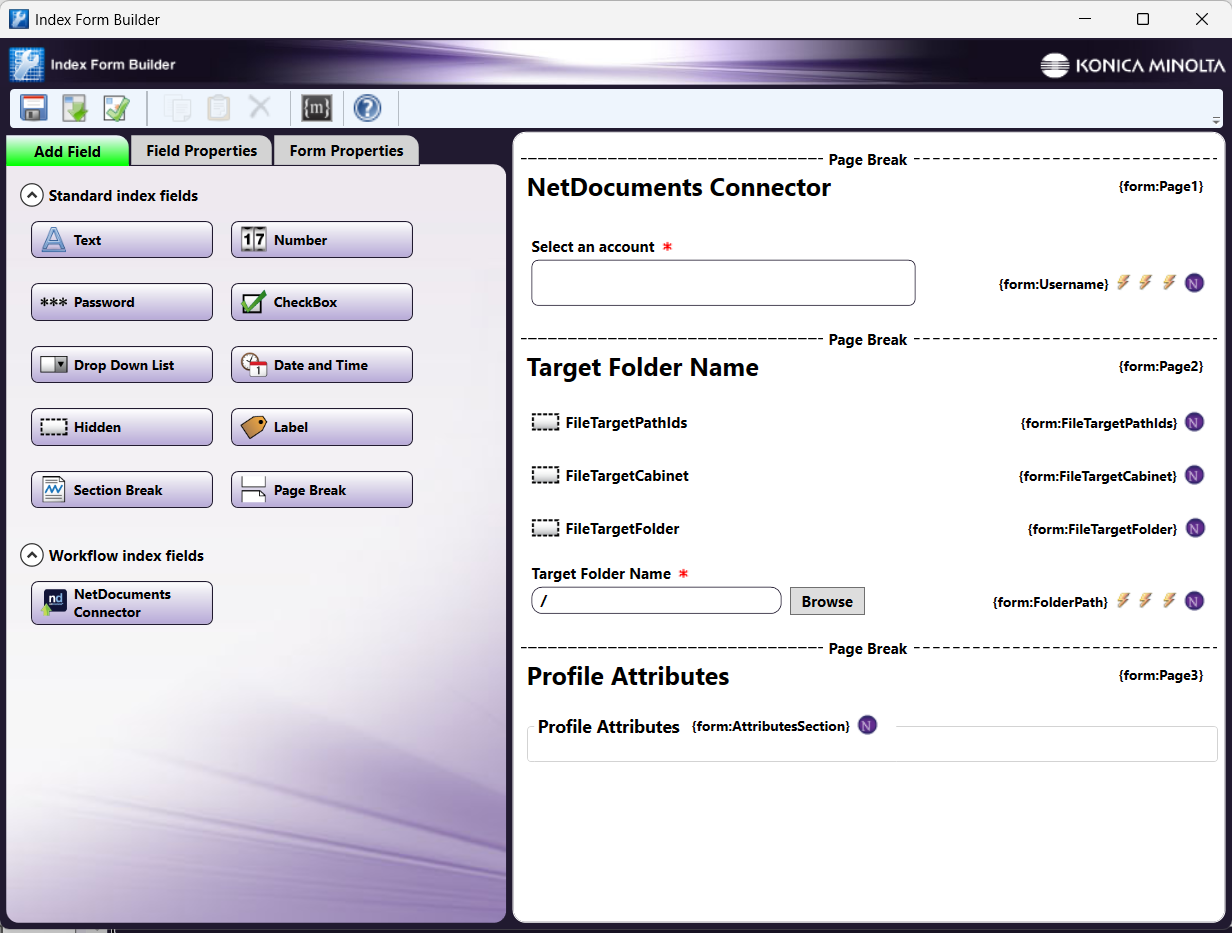The height and width of the screenshot is (933, 1232).
Task: Select the Profile Attributes page heading
Action: (628, 676)
